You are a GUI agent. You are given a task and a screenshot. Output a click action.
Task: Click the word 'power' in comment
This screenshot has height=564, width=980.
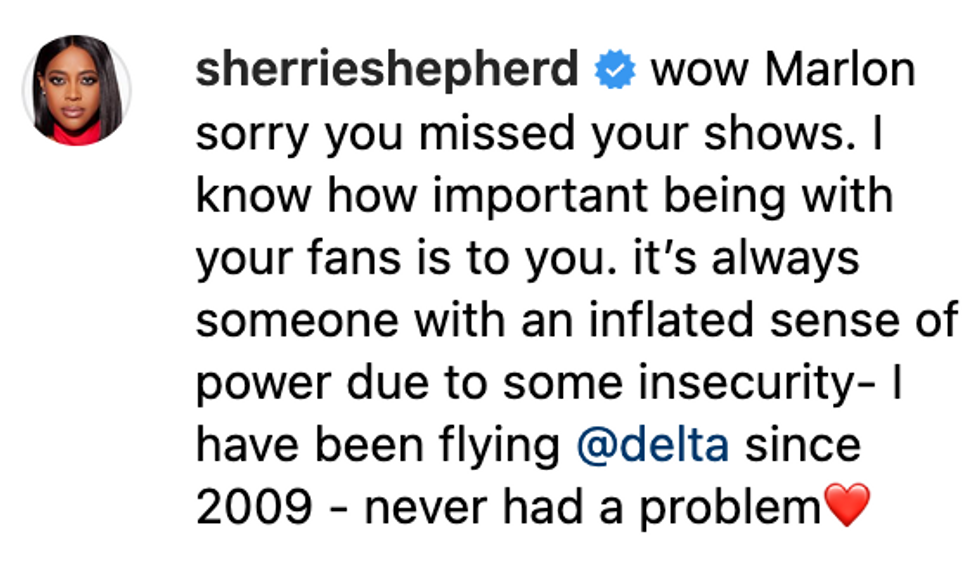click(x=263, y=385)
